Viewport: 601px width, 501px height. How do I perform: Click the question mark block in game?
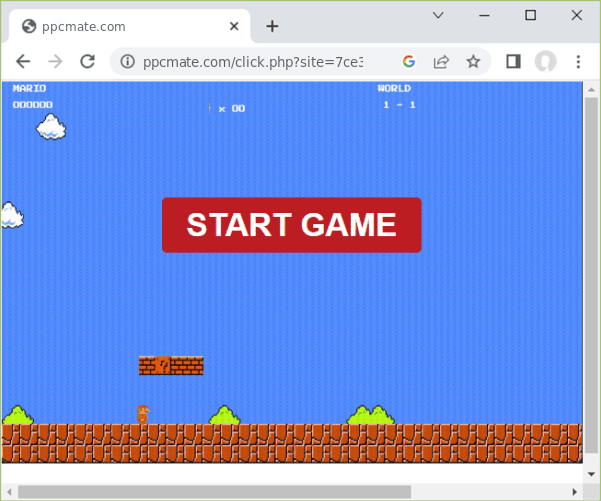163,366
